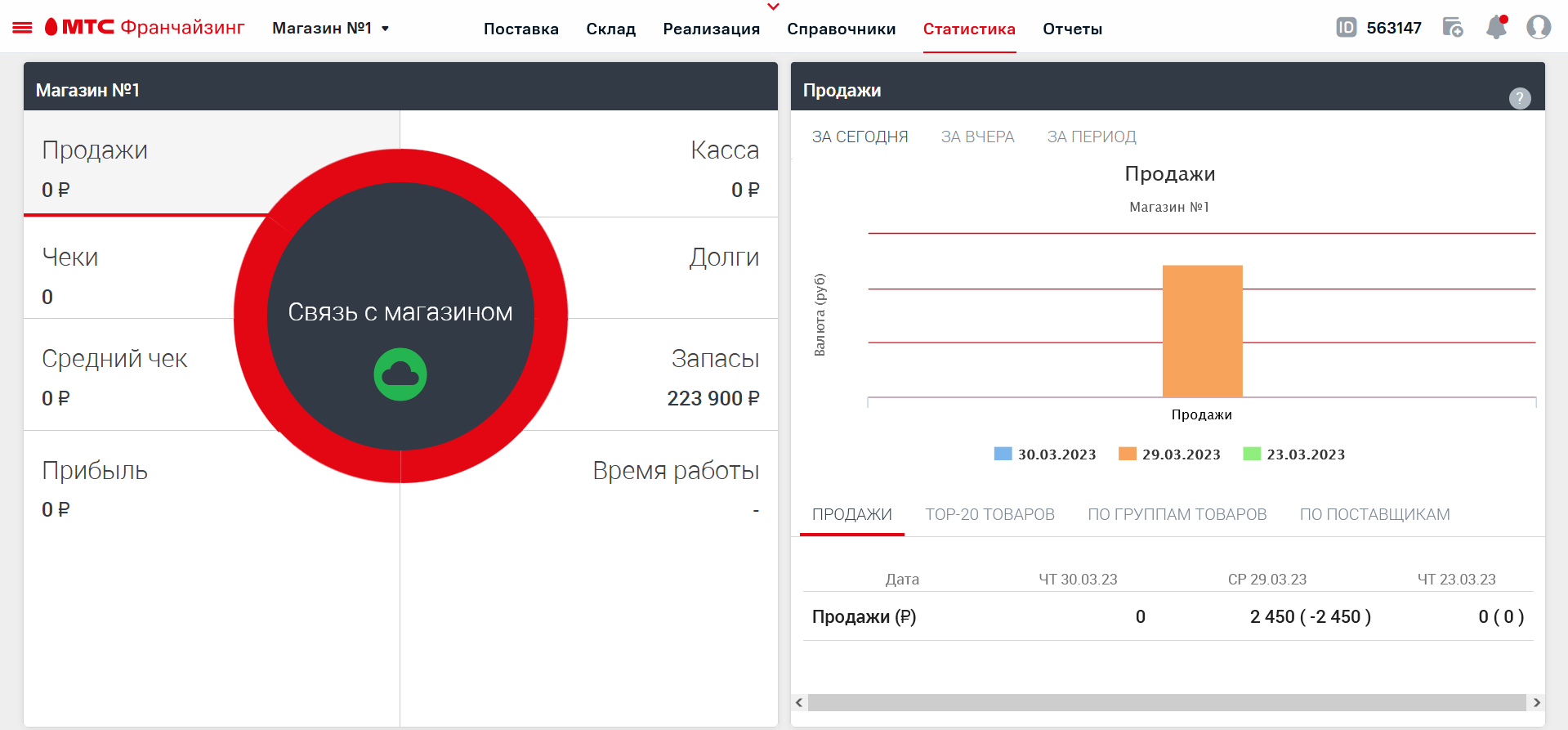Select the Чеки tile
This screenshot has height=730, width=1568.
click(x=131, y=268)
